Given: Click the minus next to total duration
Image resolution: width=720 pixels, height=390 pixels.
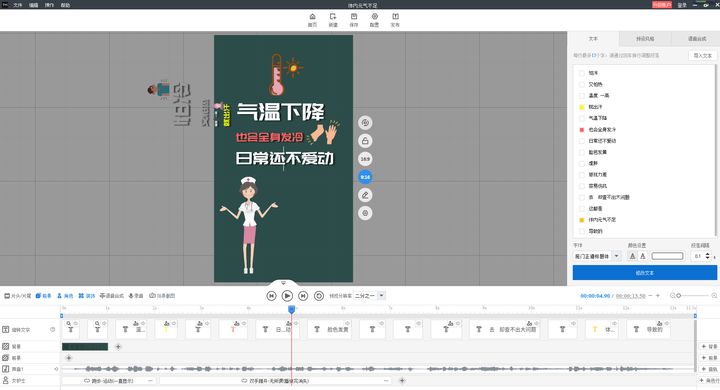Looking at the screenshot, I should coord(650,295).
